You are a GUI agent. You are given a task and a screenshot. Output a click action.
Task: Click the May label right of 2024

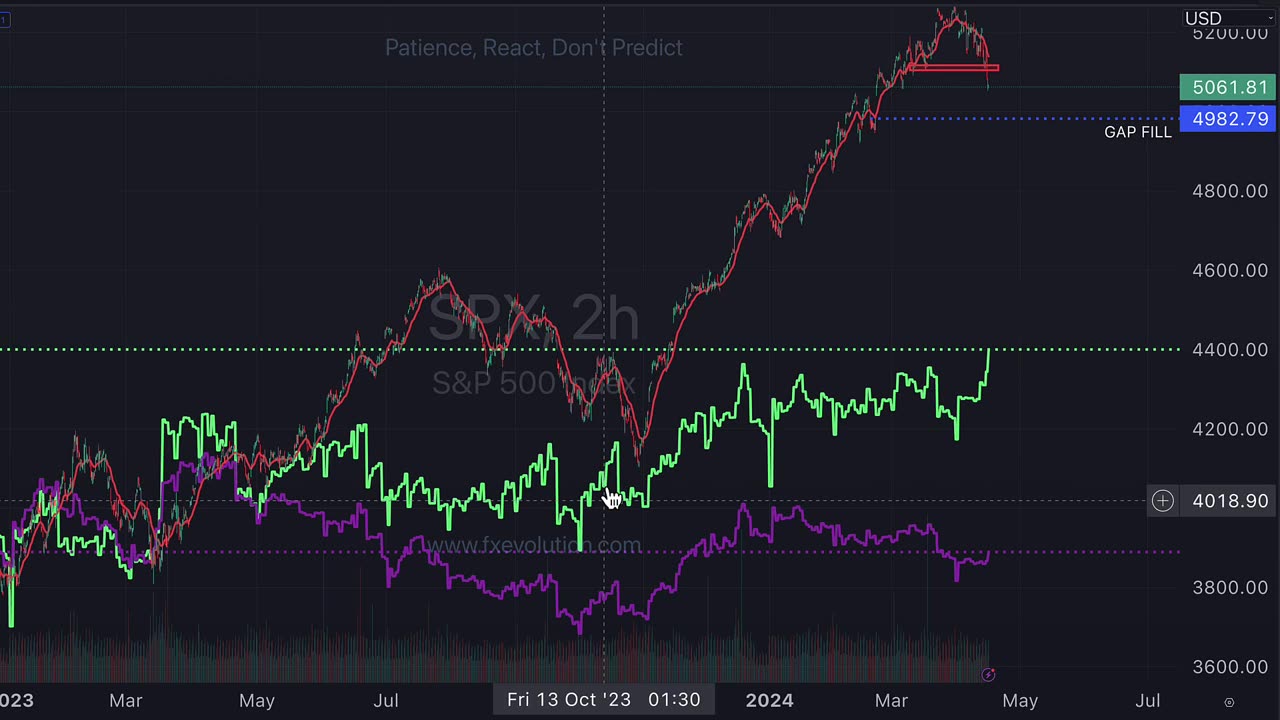(1020, 701)
